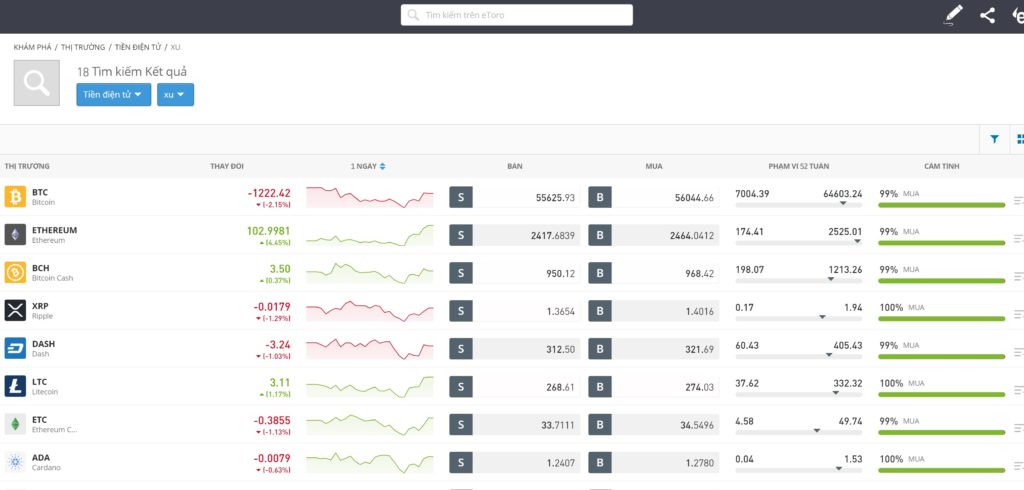Click the Ethereum logo icon
This screenshot has width=1024, height=490.
(x=15, y=235)
